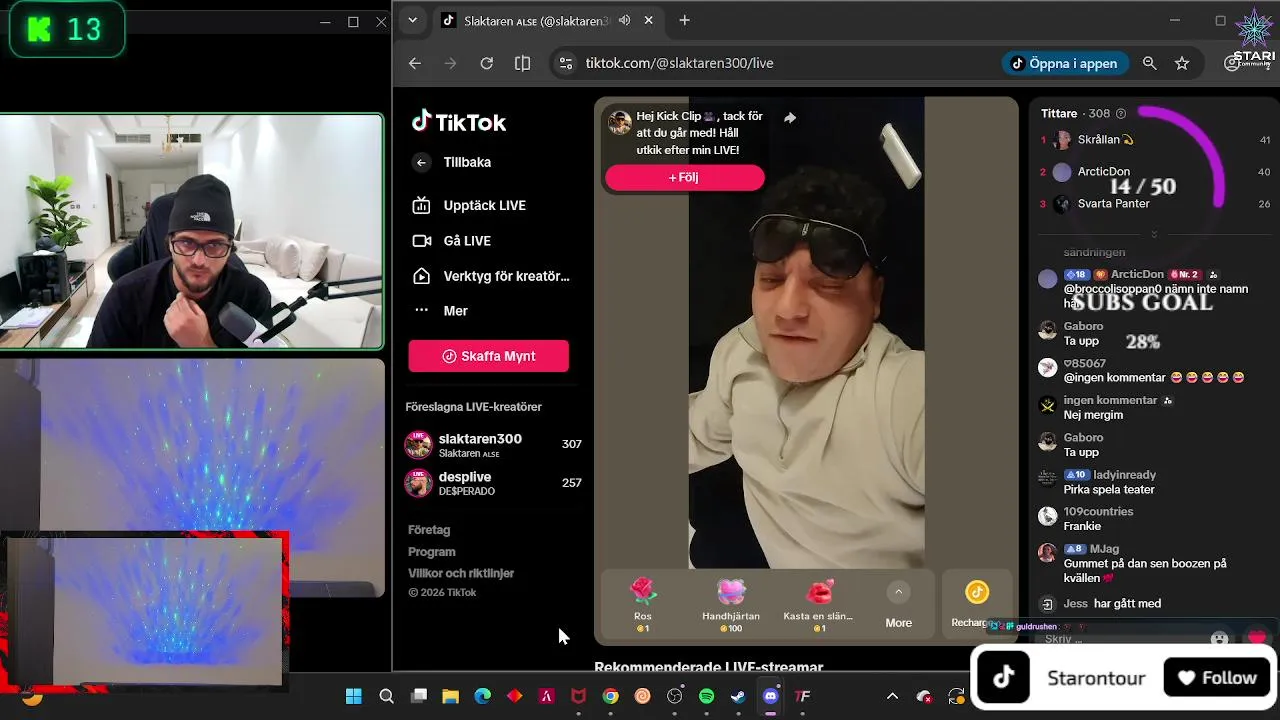This screenshot has height=720, width=1280.
Task: Open a new browser tab
Action: tap(684, 20)
